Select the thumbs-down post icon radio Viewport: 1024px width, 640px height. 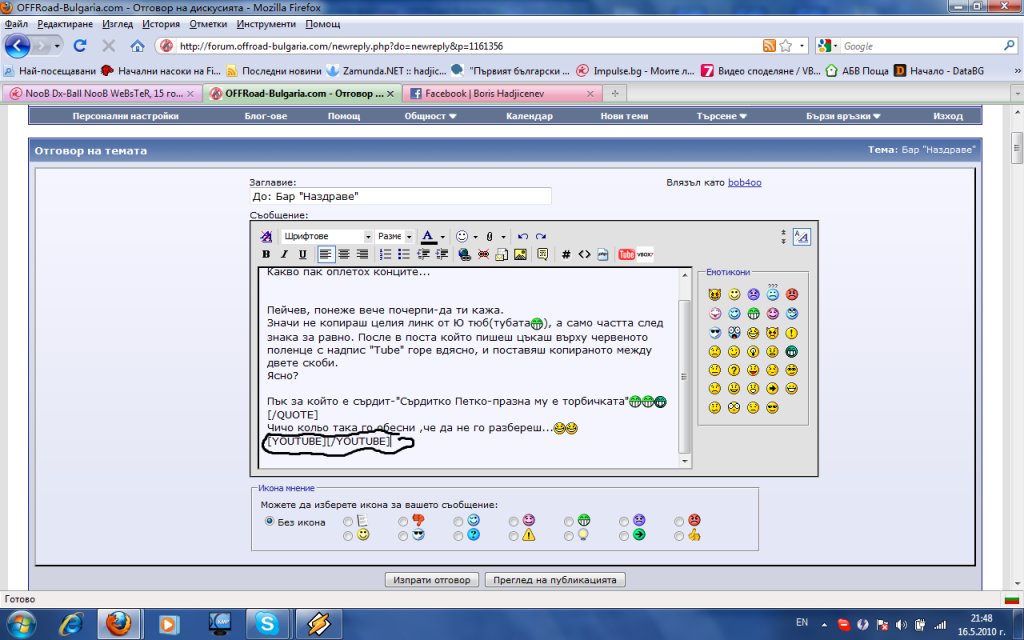(403, 521)
